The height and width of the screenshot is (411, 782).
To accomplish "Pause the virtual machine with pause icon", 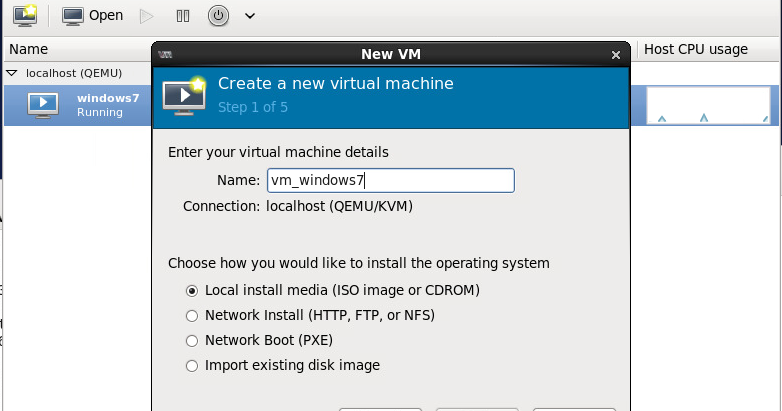I will (x=183, y=16).
